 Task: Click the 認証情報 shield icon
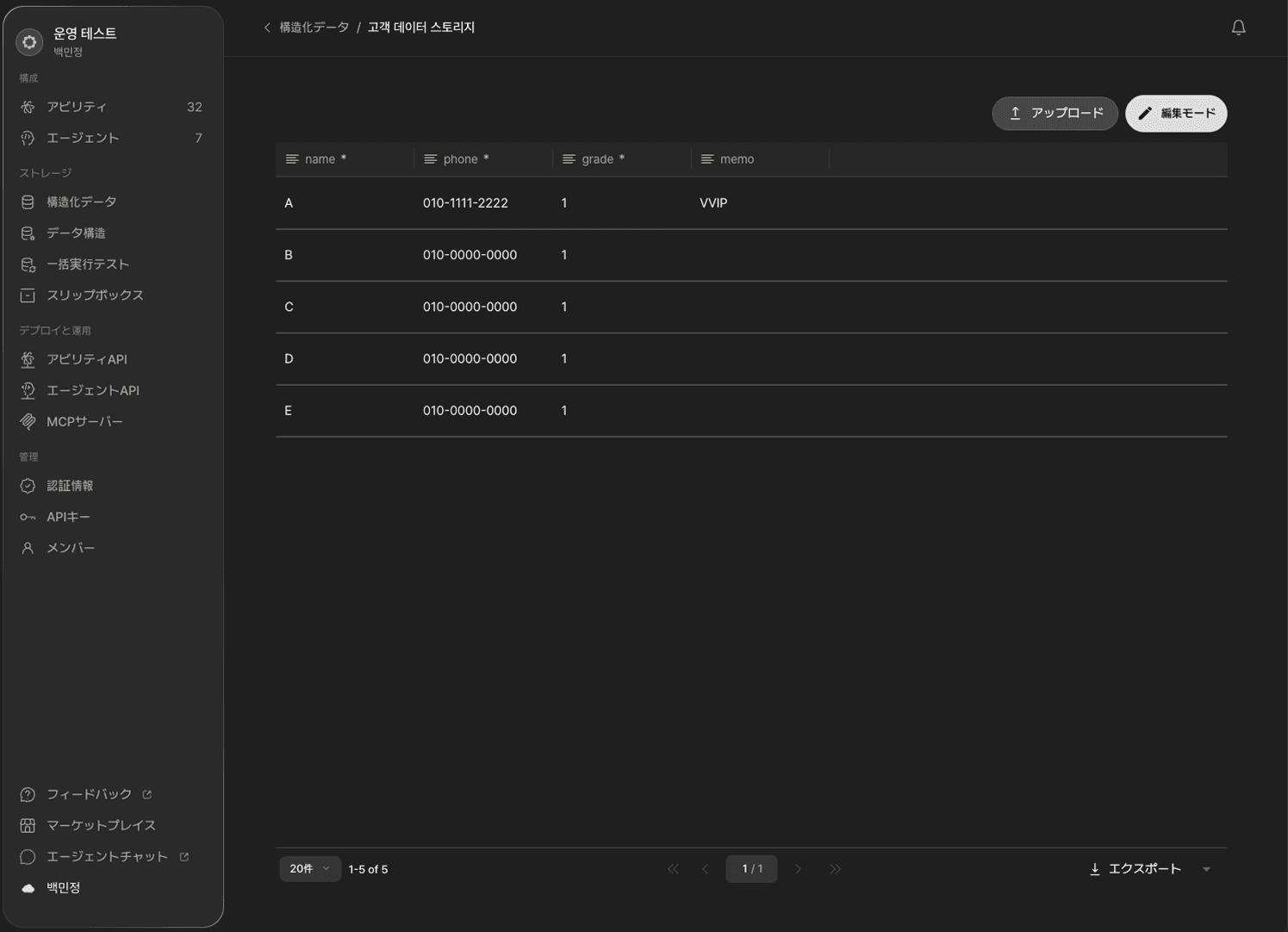(28, 486)
